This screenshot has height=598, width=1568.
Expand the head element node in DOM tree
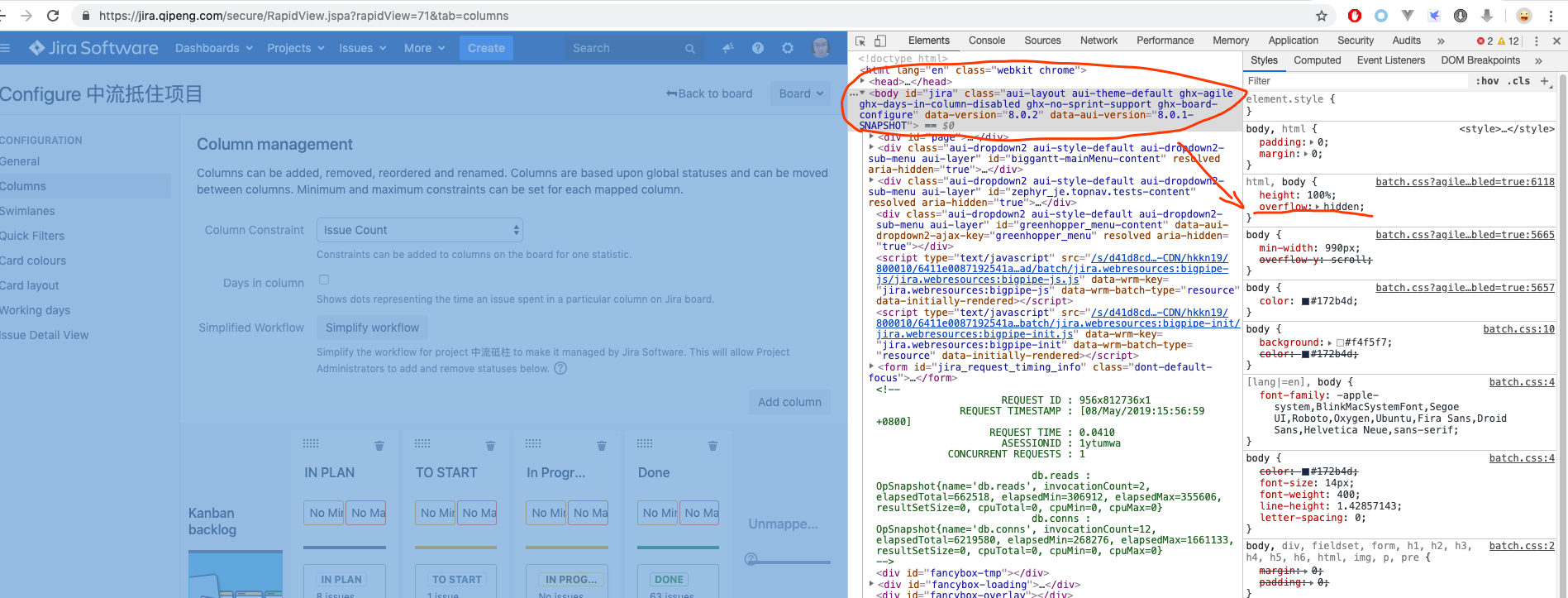863,82
